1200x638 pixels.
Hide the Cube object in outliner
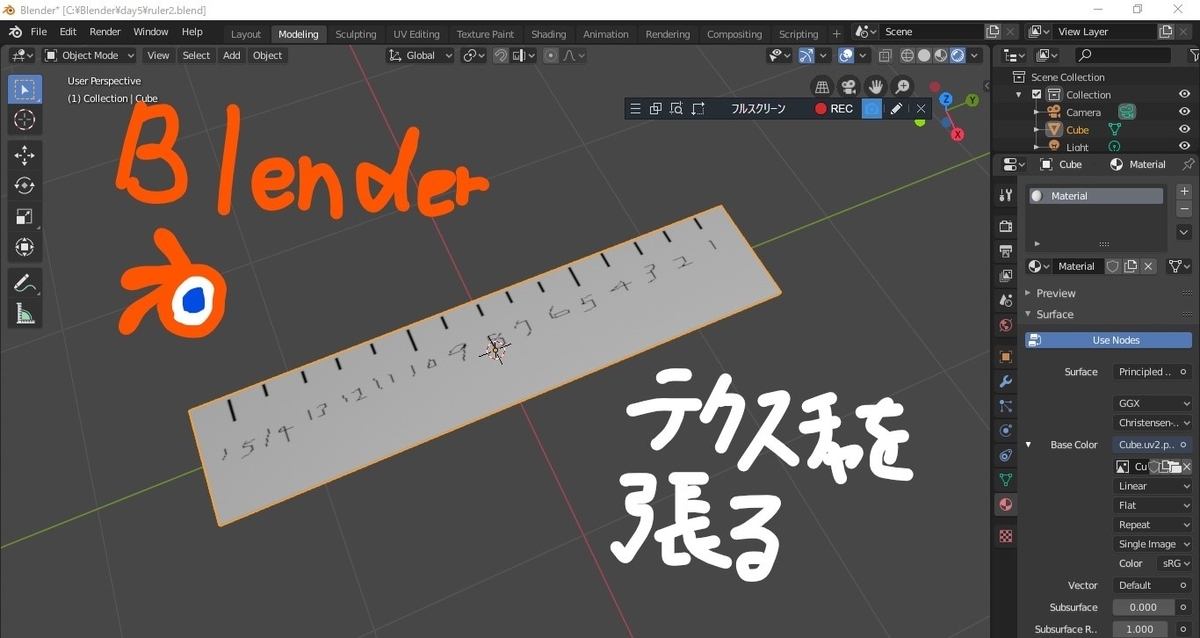pyautogui.click(x=1184, y=130)
